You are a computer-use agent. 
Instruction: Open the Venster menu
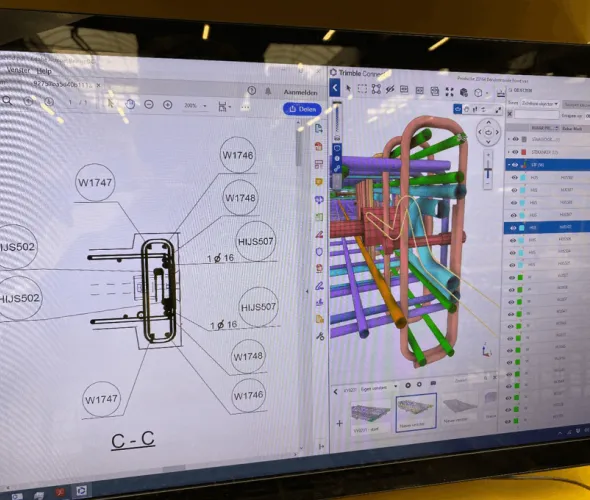click(18, 70)
